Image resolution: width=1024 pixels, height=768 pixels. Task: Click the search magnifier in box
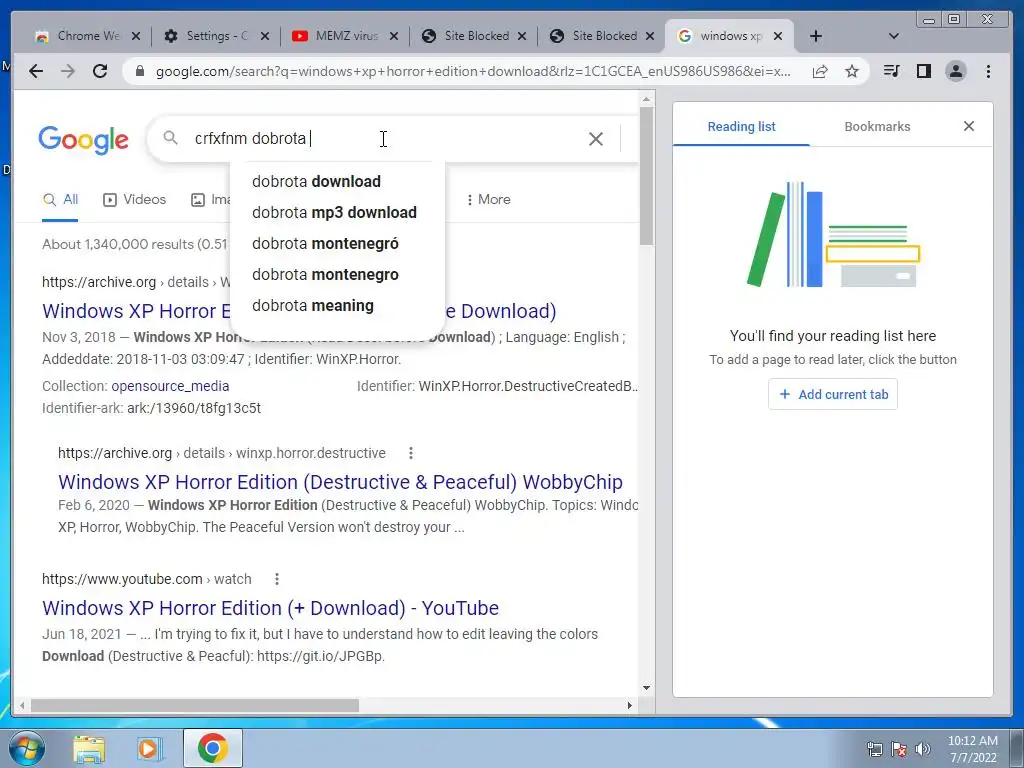pos(170,138)
